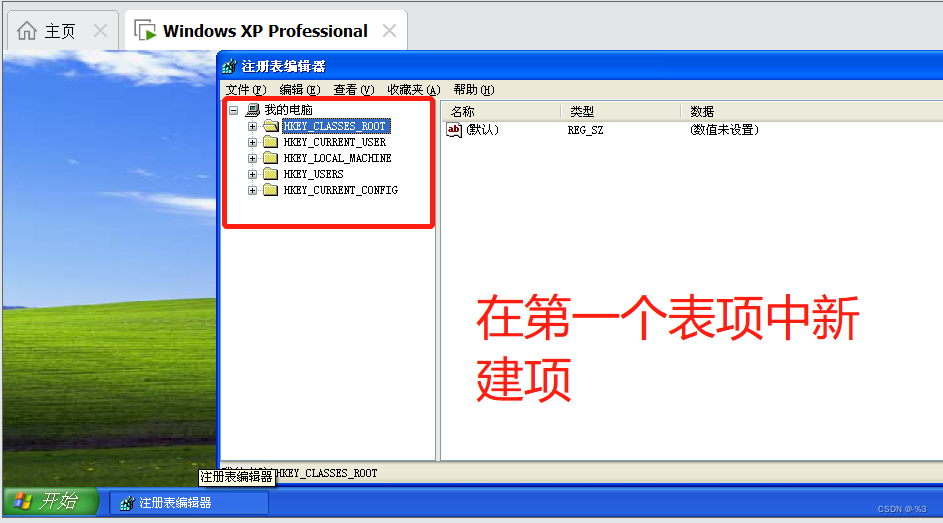Click the HKEY_LOCAL_MACHINE folder icon

[271, 158]
